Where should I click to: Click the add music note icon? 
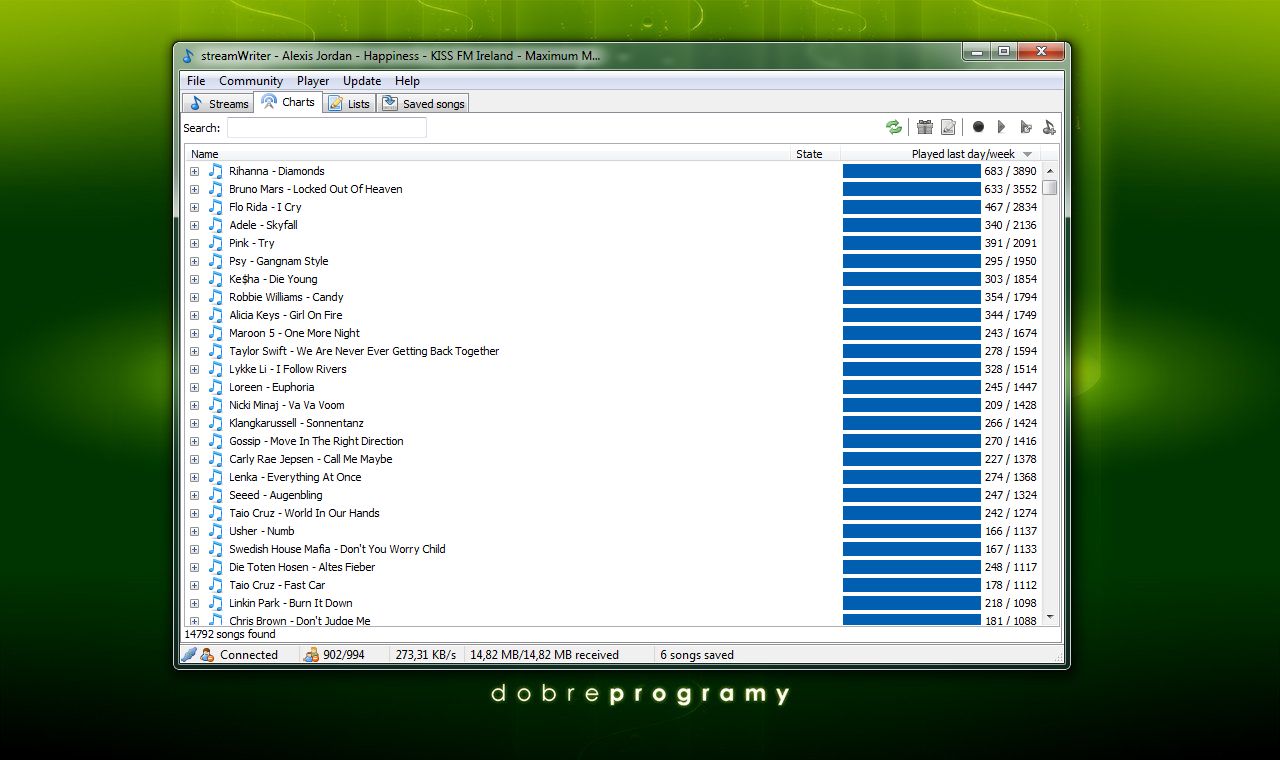(1048, 127)
